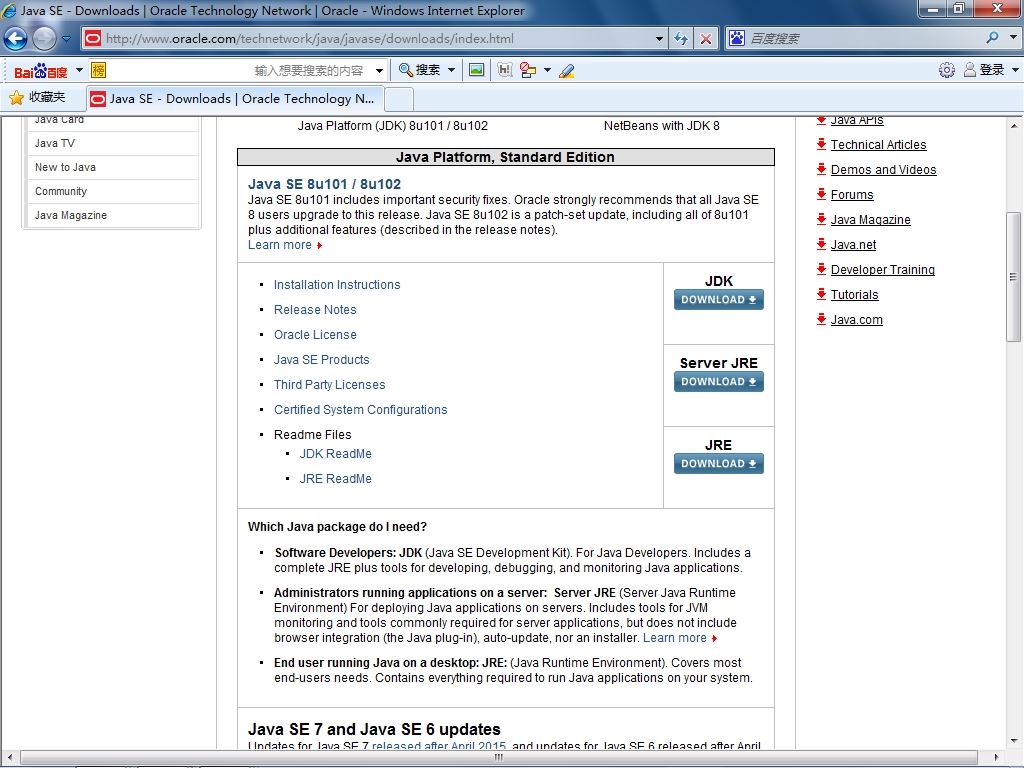Open Certified System Configurations link

coord(360,409)
